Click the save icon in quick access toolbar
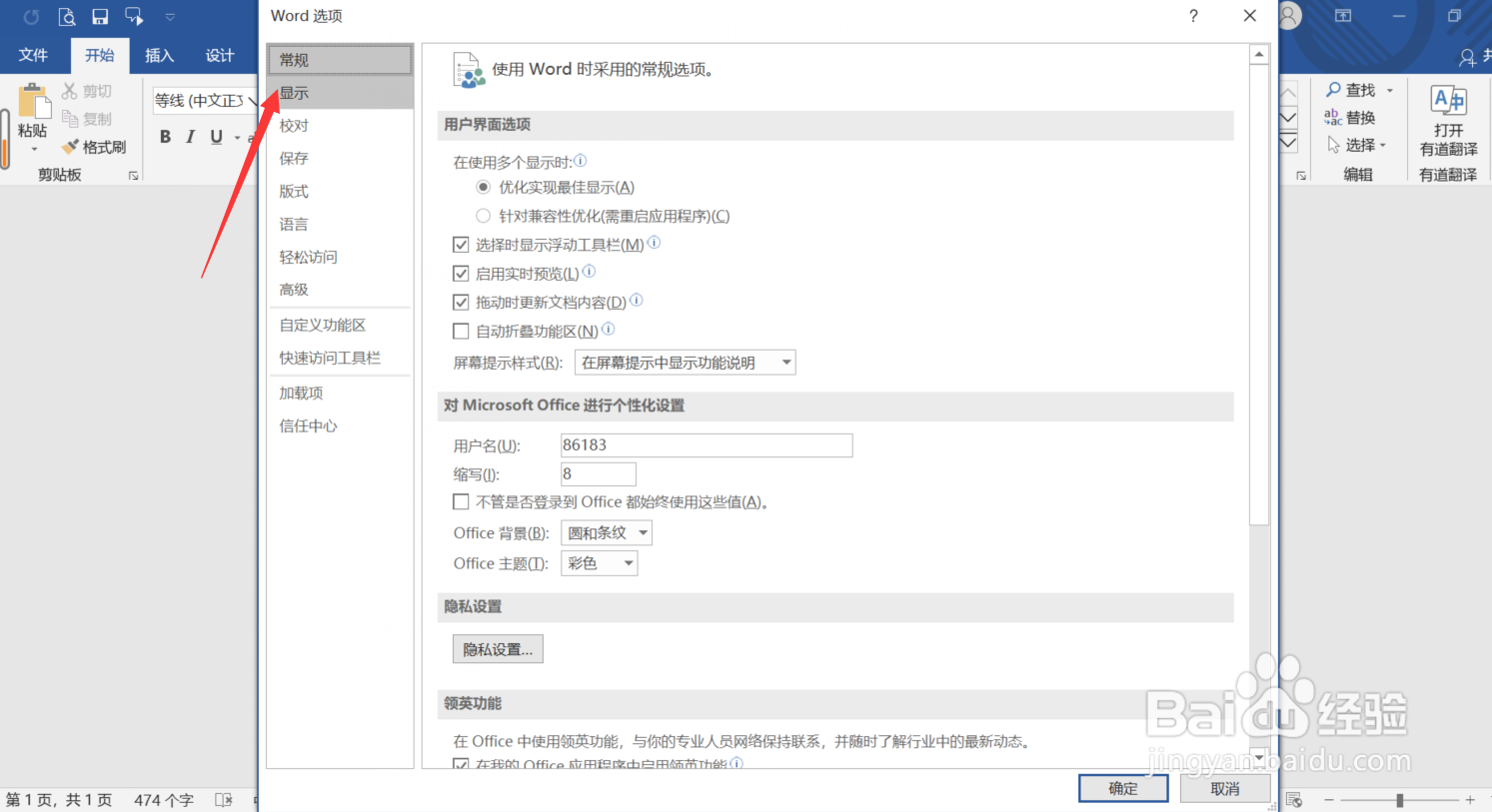 [100, 16]
